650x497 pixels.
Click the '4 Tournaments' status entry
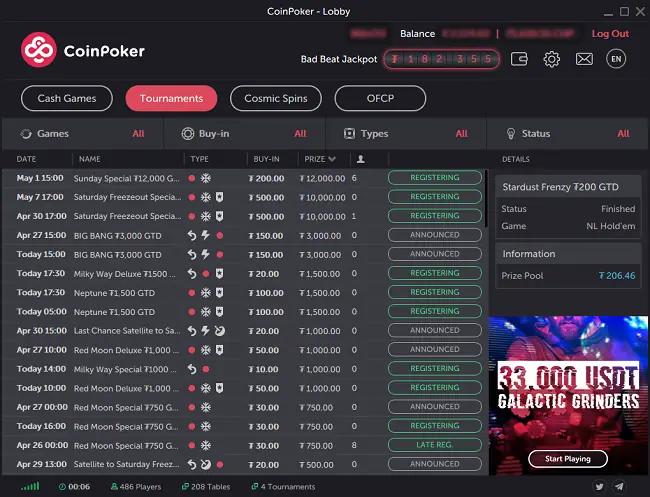pyautogui.click(x=284, y=487)
